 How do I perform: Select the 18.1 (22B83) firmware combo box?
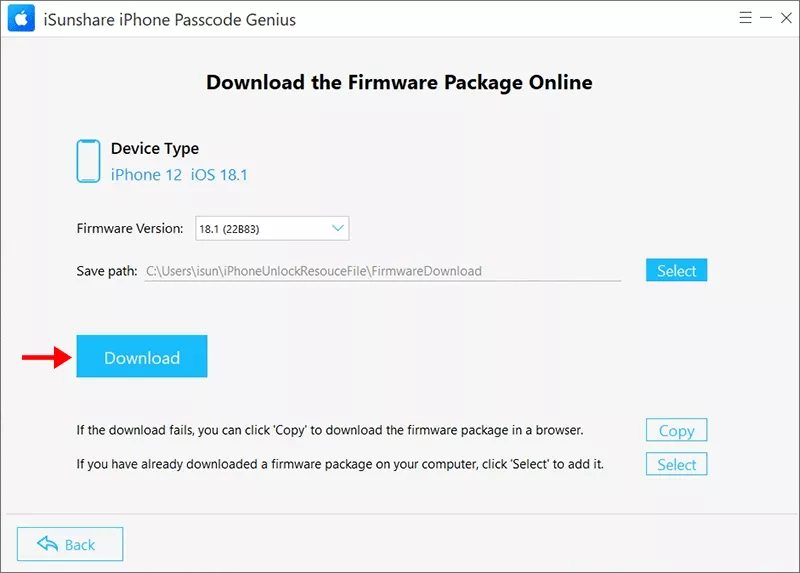coord(272,229)
